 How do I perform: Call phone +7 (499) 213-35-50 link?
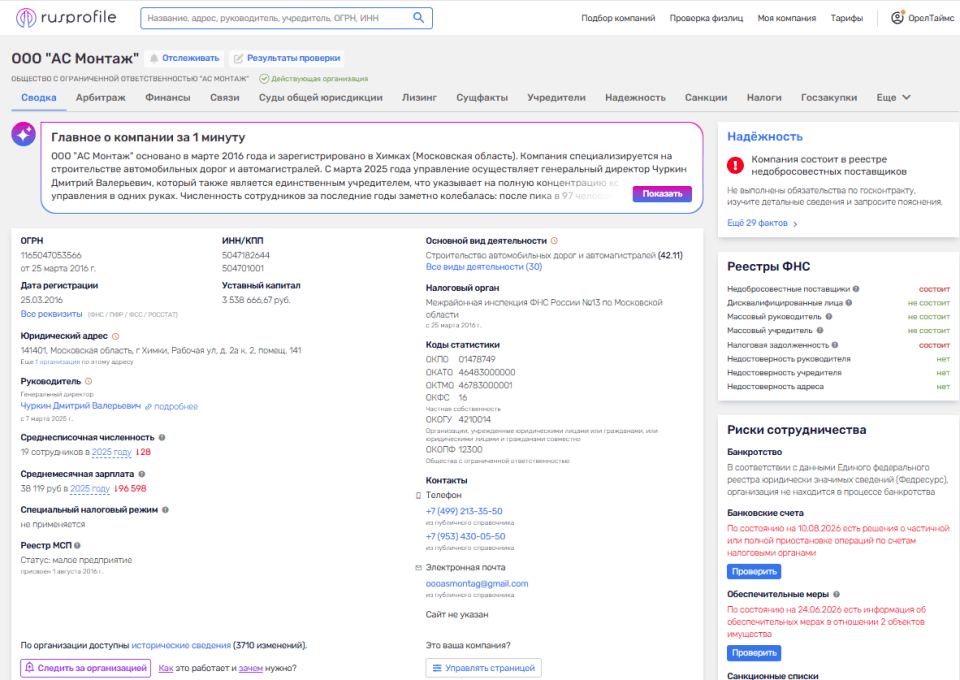(x=464, y=512)
